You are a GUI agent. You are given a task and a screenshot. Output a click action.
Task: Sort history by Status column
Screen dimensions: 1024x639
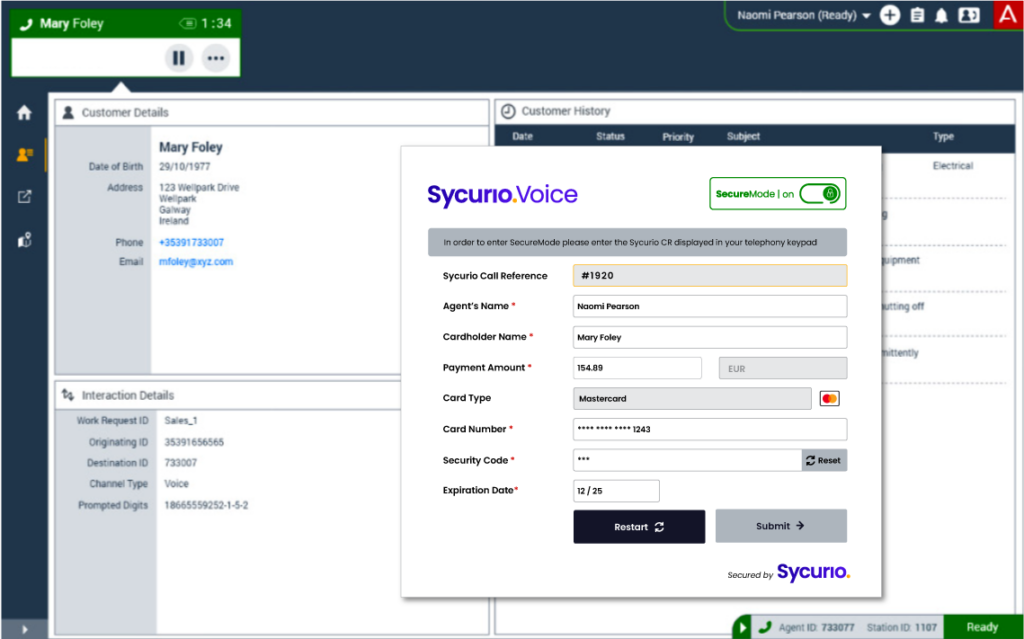[610, 137]
